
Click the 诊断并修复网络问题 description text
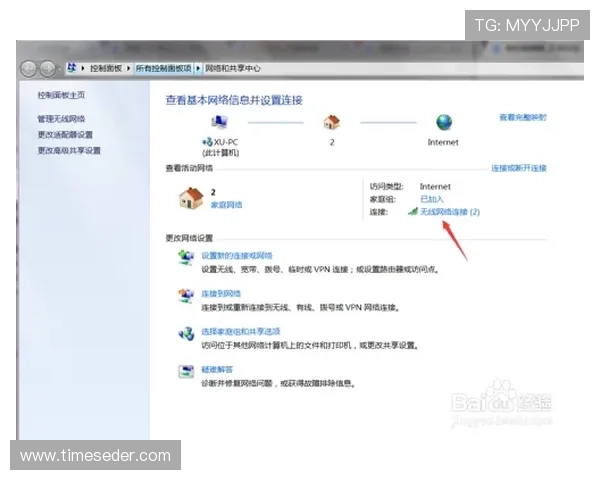point(279,383)
